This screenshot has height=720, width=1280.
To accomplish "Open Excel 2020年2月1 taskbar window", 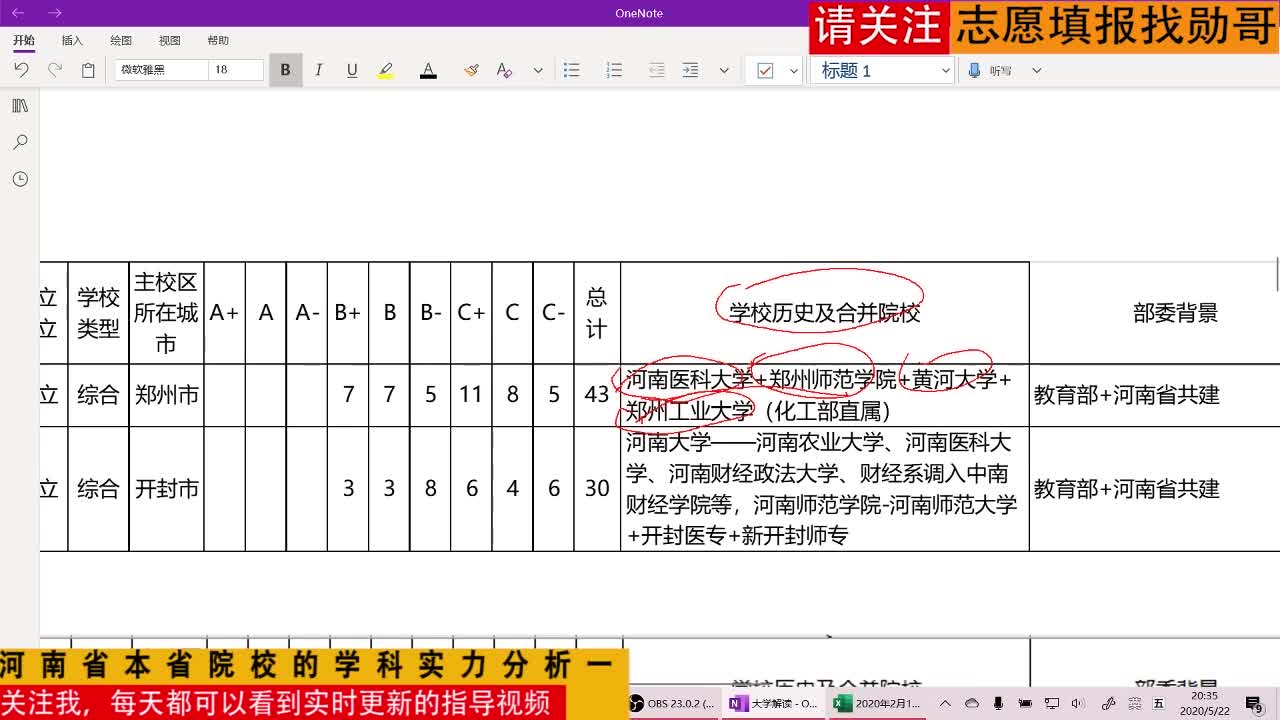I will click(877, 703).
